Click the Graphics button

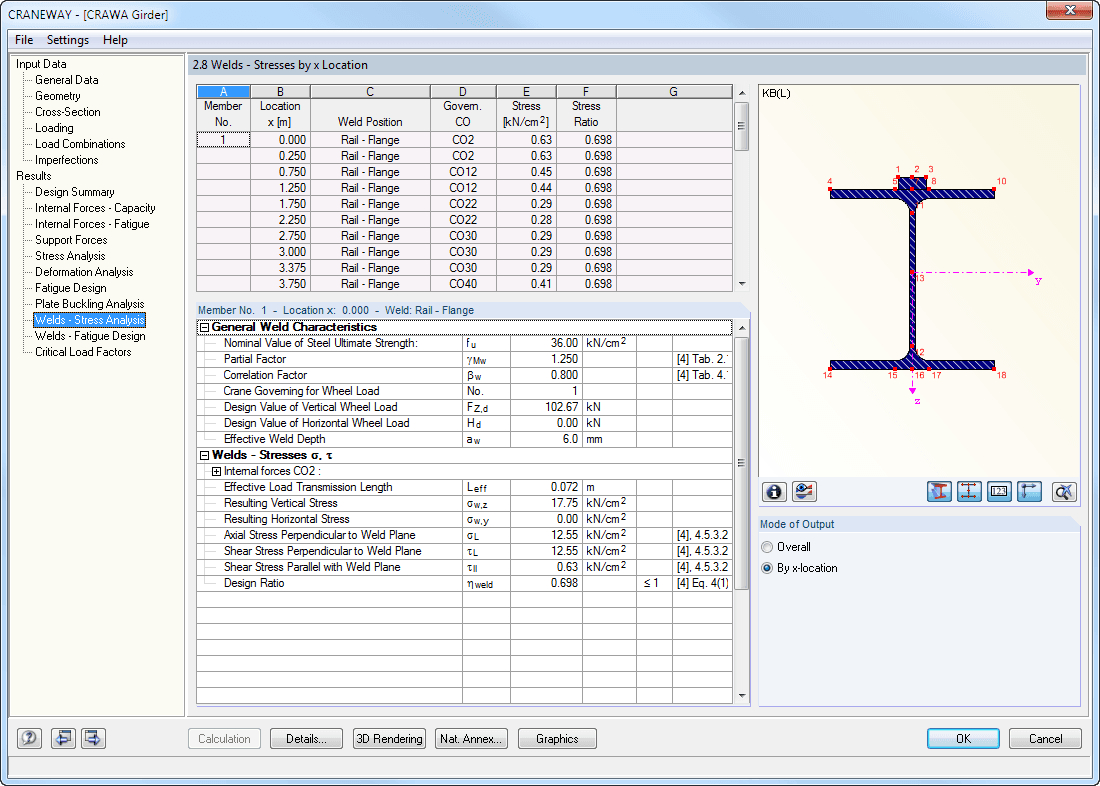557,738
